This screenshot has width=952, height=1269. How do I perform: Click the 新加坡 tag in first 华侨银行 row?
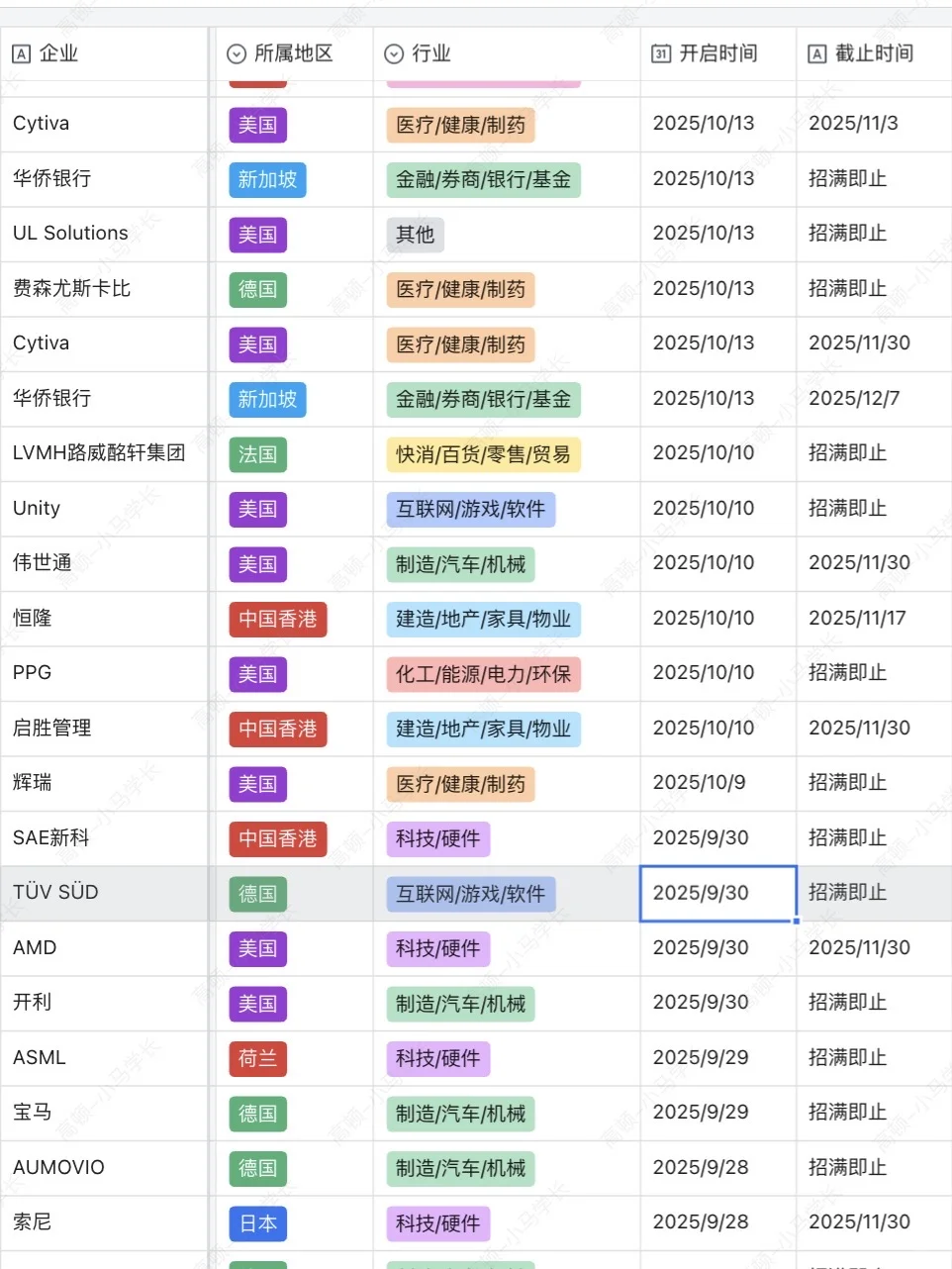click(x=268, y=179)
